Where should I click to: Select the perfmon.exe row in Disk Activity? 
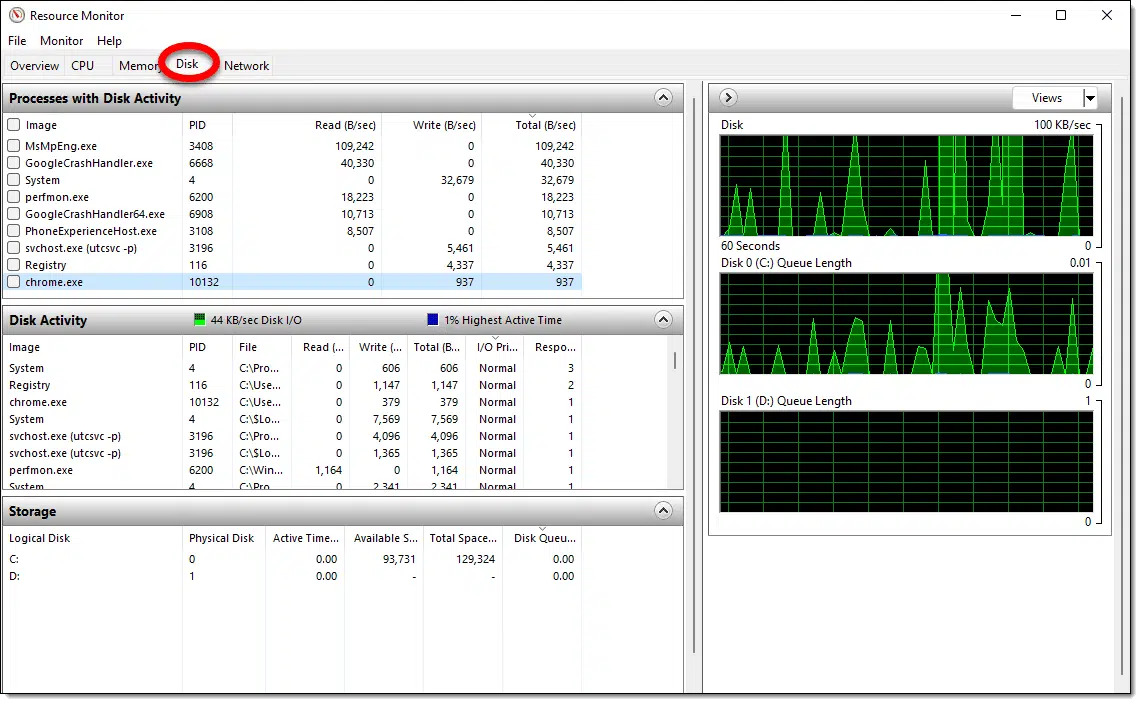coord(295,470)
